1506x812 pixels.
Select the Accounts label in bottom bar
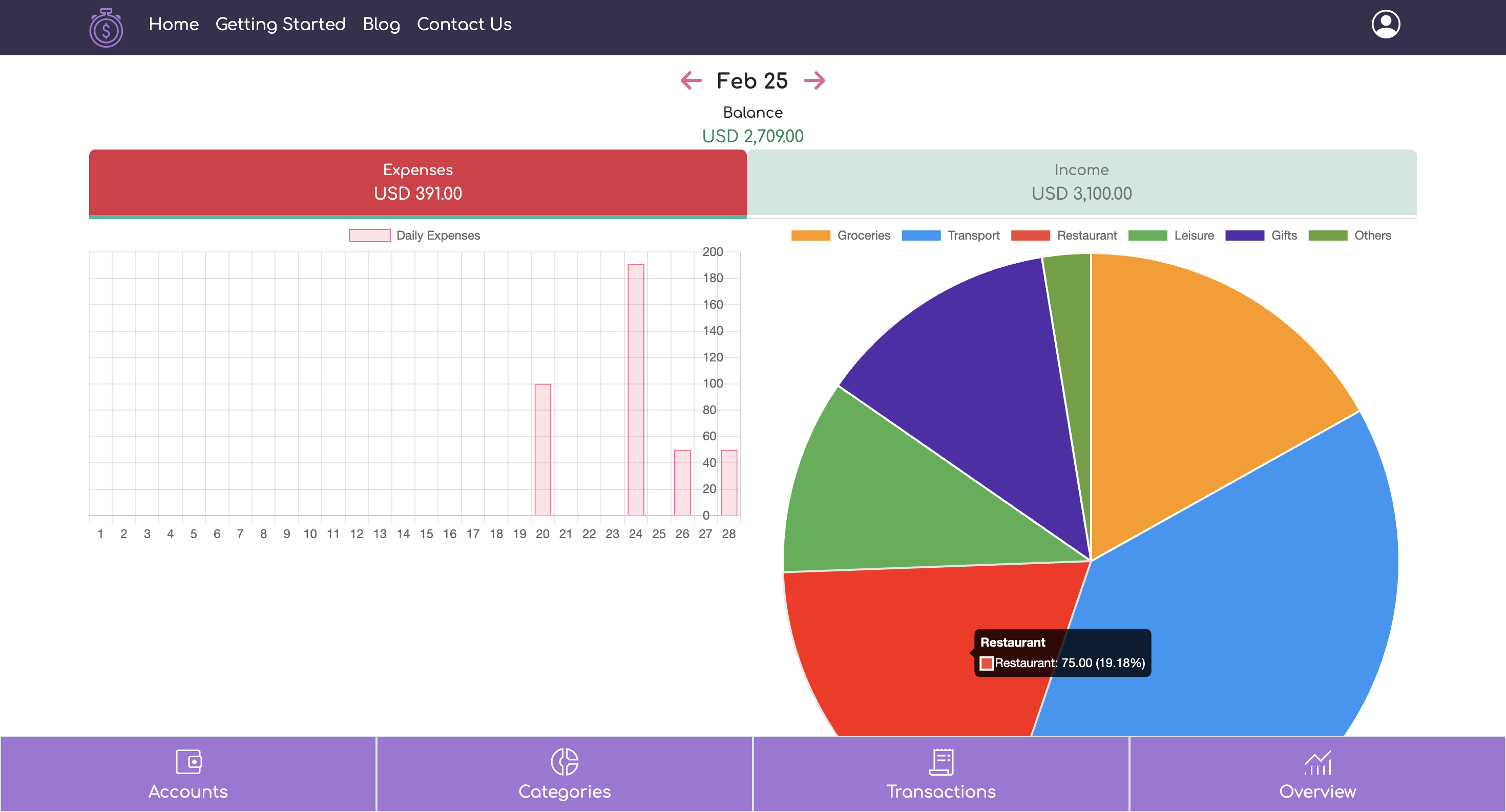coord(189,791)
